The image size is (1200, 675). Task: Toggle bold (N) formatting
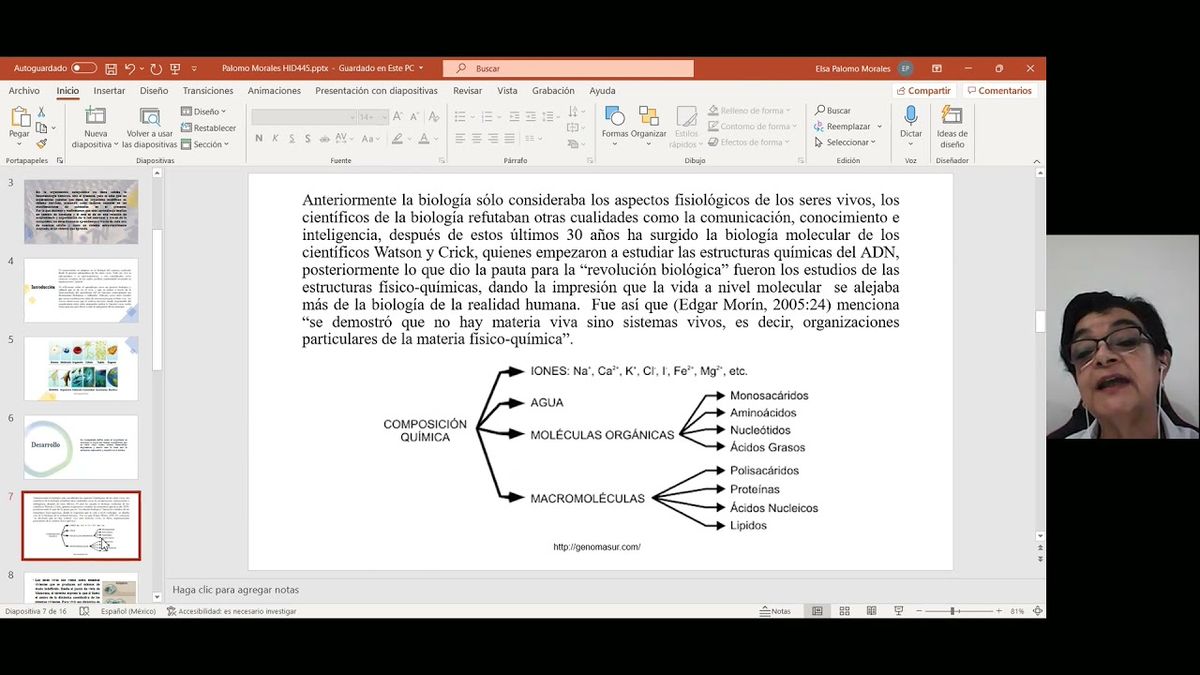pos(259,139)
